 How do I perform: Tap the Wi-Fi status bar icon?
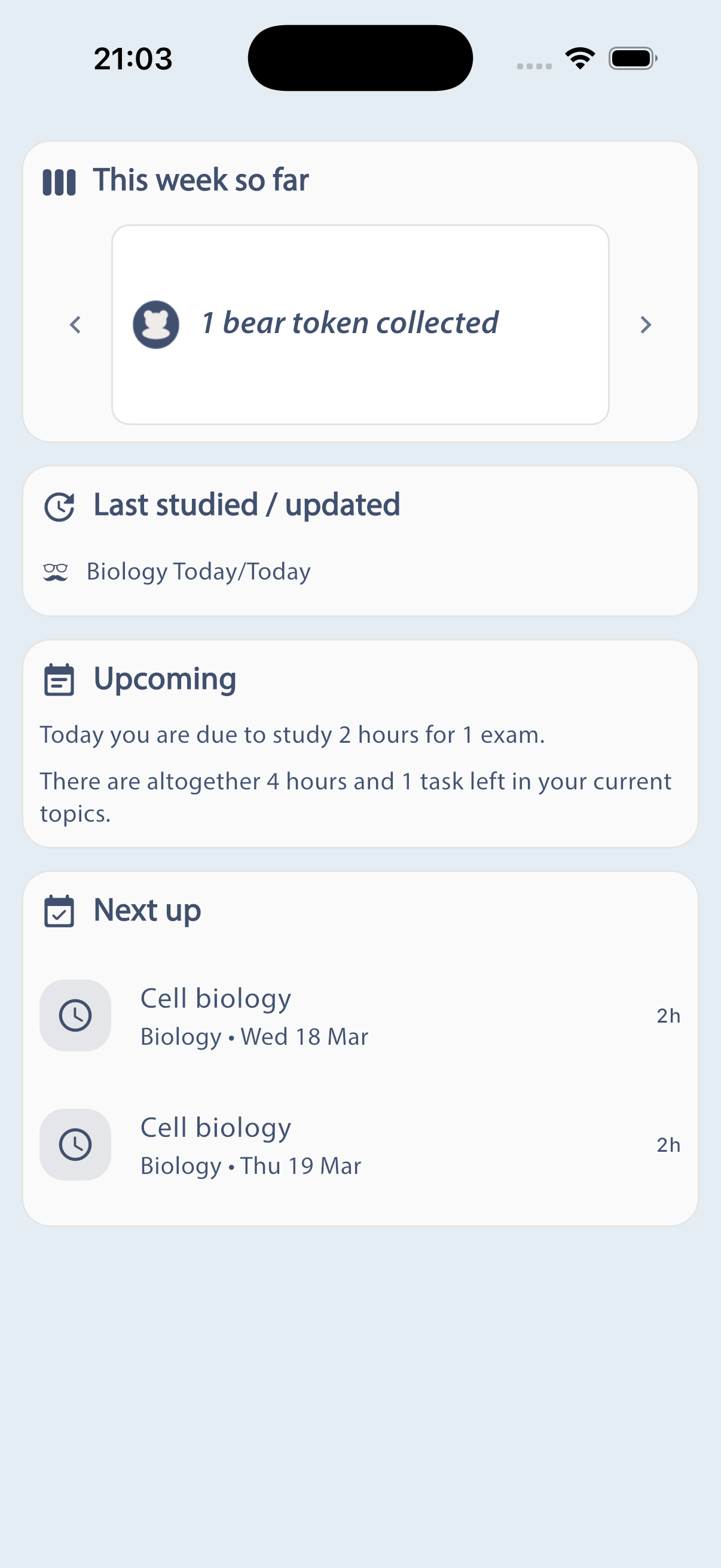click(580, 59)
